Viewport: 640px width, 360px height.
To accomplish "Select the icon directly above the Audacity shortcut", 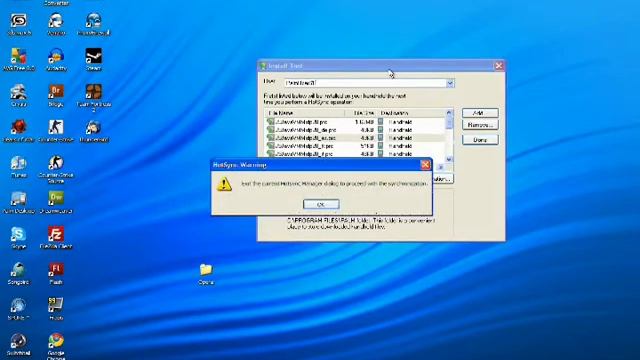I will pos(56,24).
